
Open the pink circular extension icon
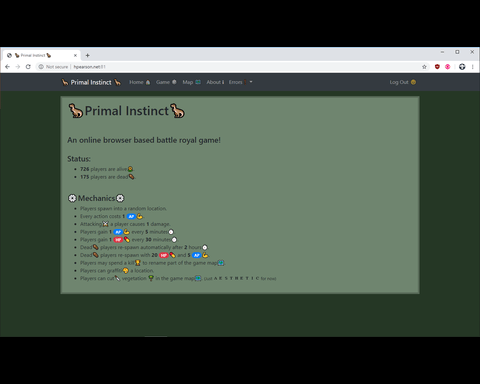click(448, 67)
